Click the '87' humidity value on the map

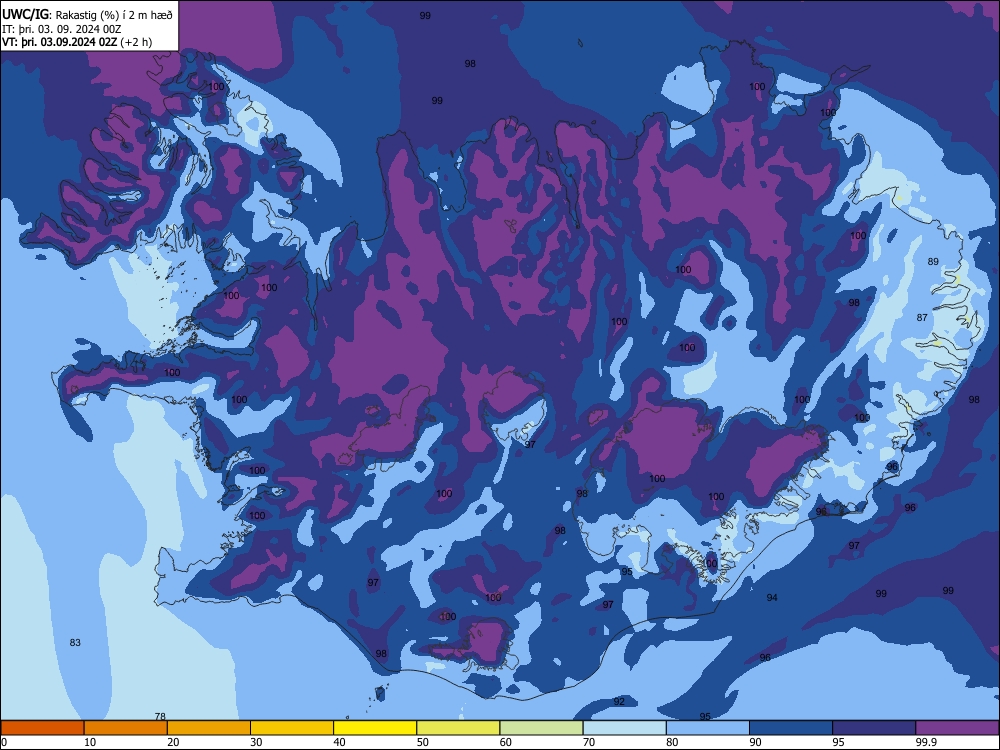pyautogui.click(x=922, y=318)
